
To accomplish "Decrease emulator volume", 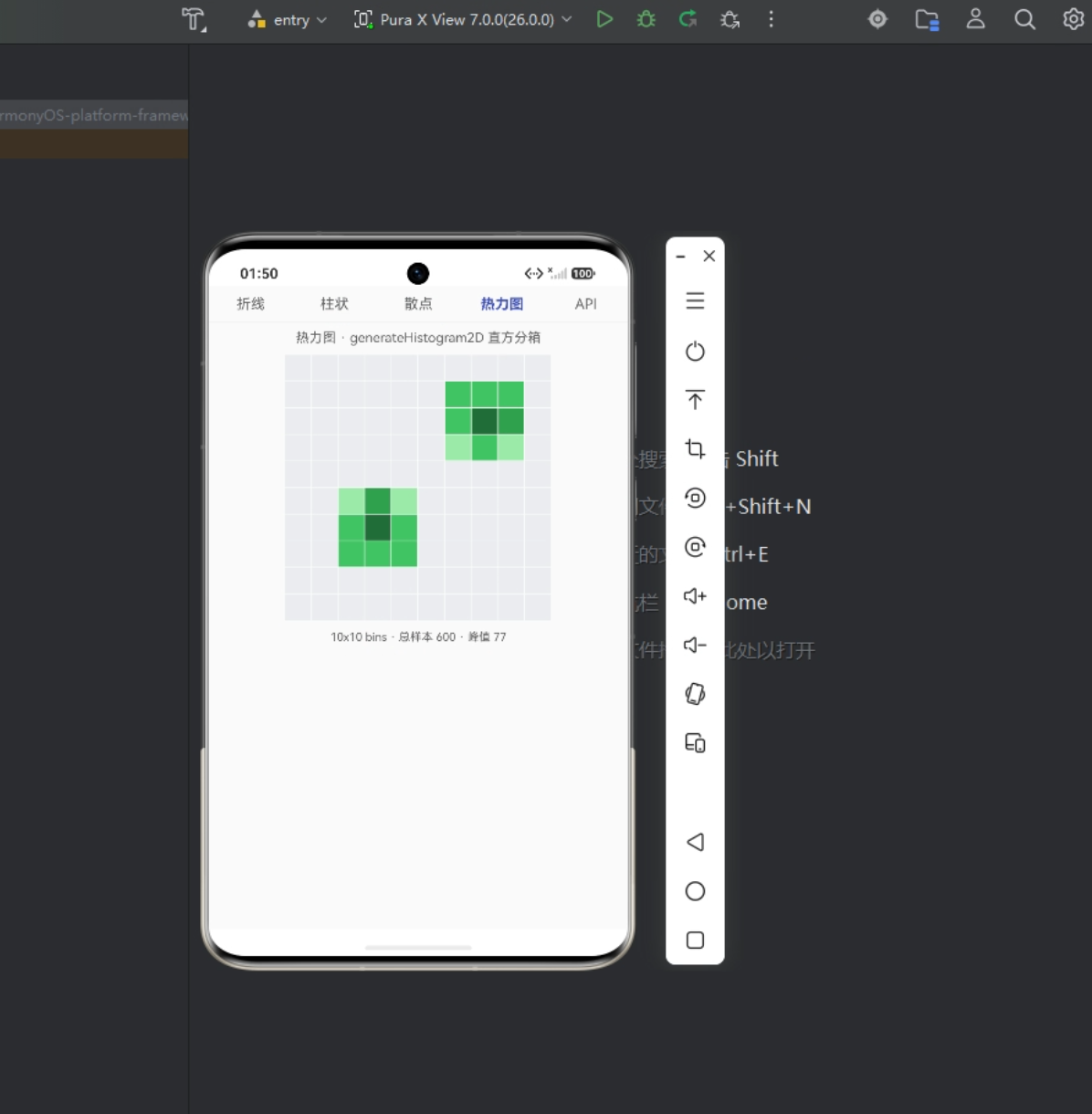I will click(x=695, y=645).
